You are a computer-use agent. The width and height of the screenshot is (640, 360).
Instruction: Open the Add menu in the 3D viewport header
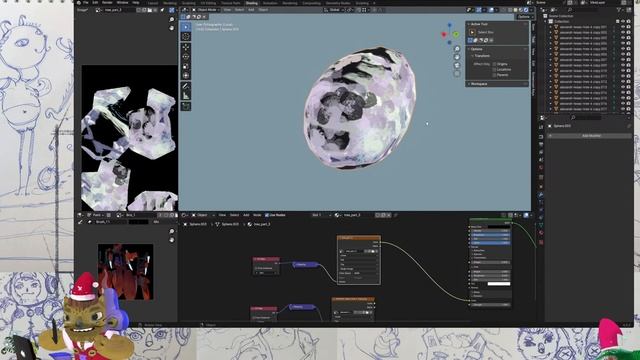pyautogui.click(x=251, y=10)
